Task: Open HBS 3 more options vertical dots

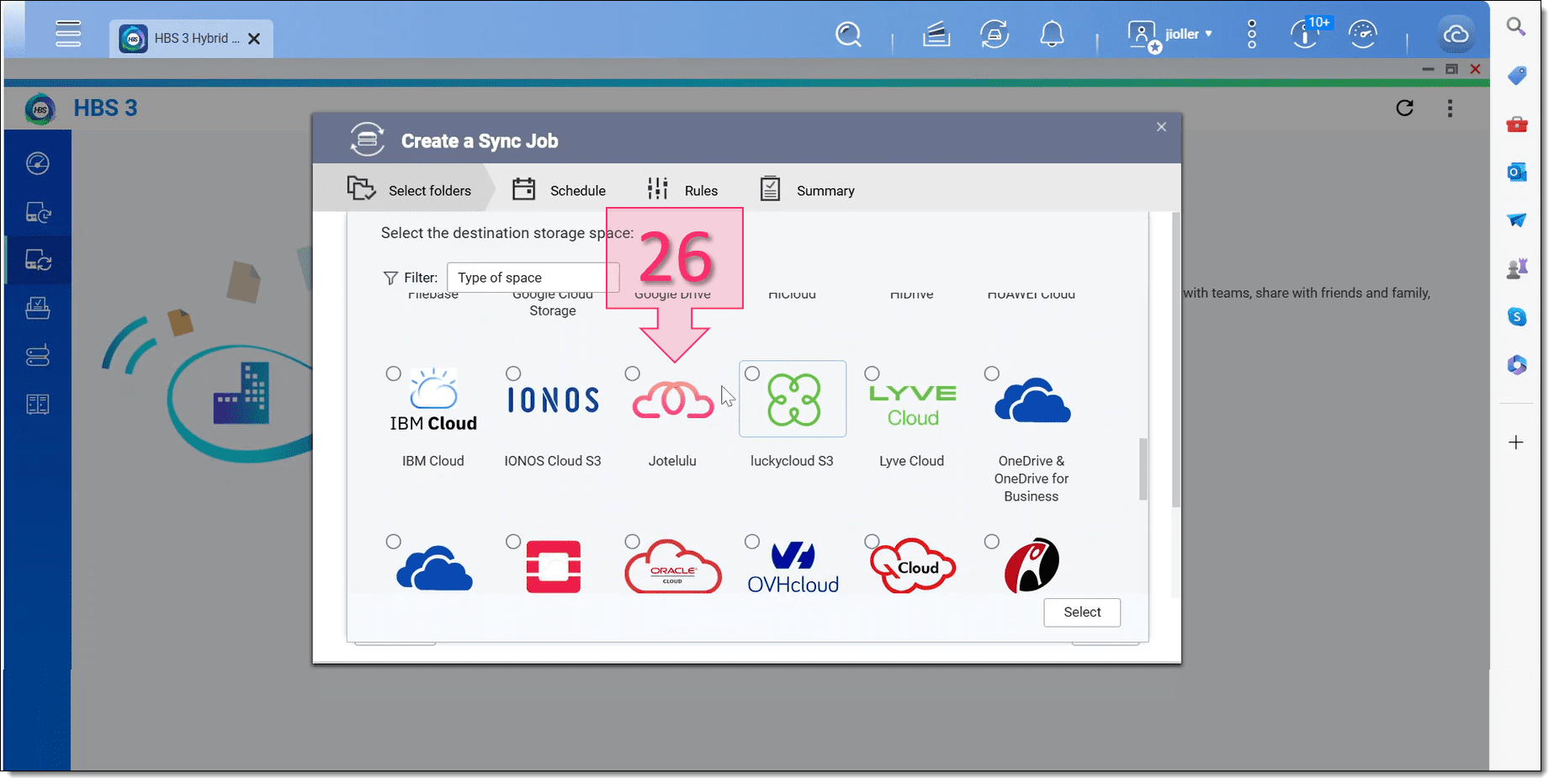Action: pyautogui.click(x=1450, y=108)
